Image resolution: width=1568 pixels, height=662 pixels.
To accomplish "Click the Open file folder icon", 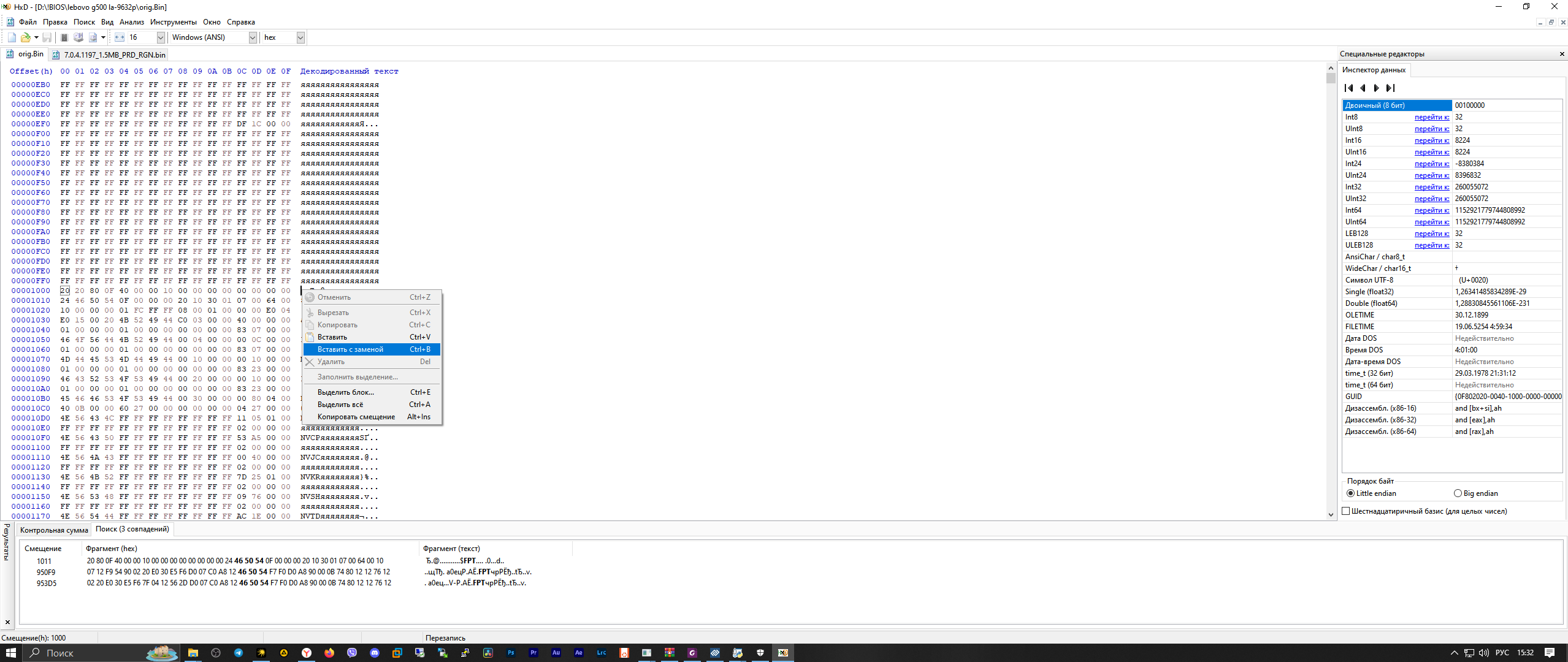I will coord(25,37).
